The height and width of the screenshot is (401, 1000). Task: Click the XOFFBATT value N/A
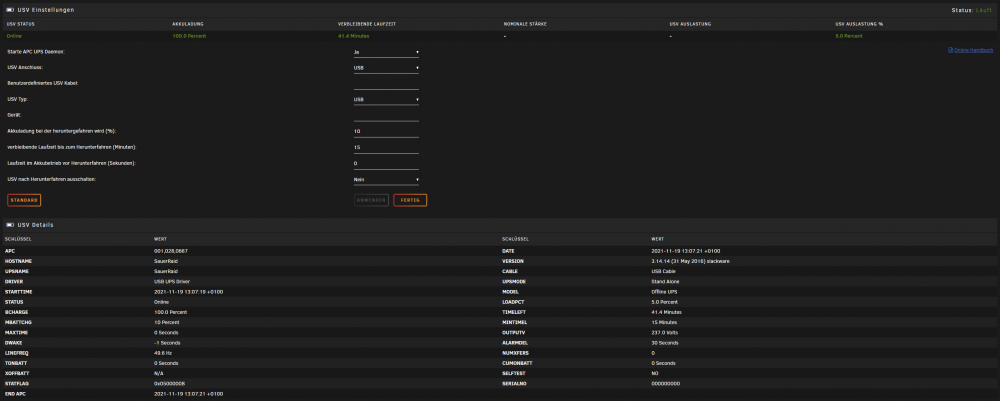click(158, 374)
